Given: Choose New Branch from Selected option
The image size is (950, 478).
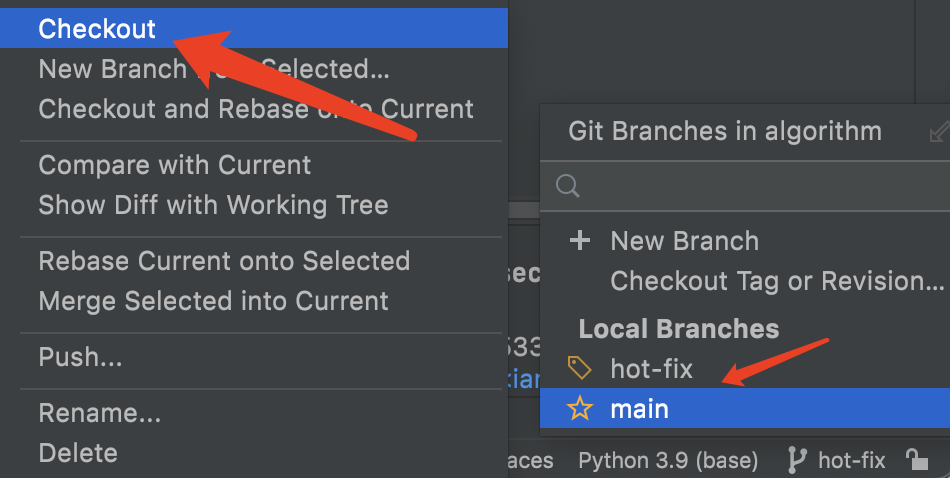Looking at the screenshot, I should (110, 69).
